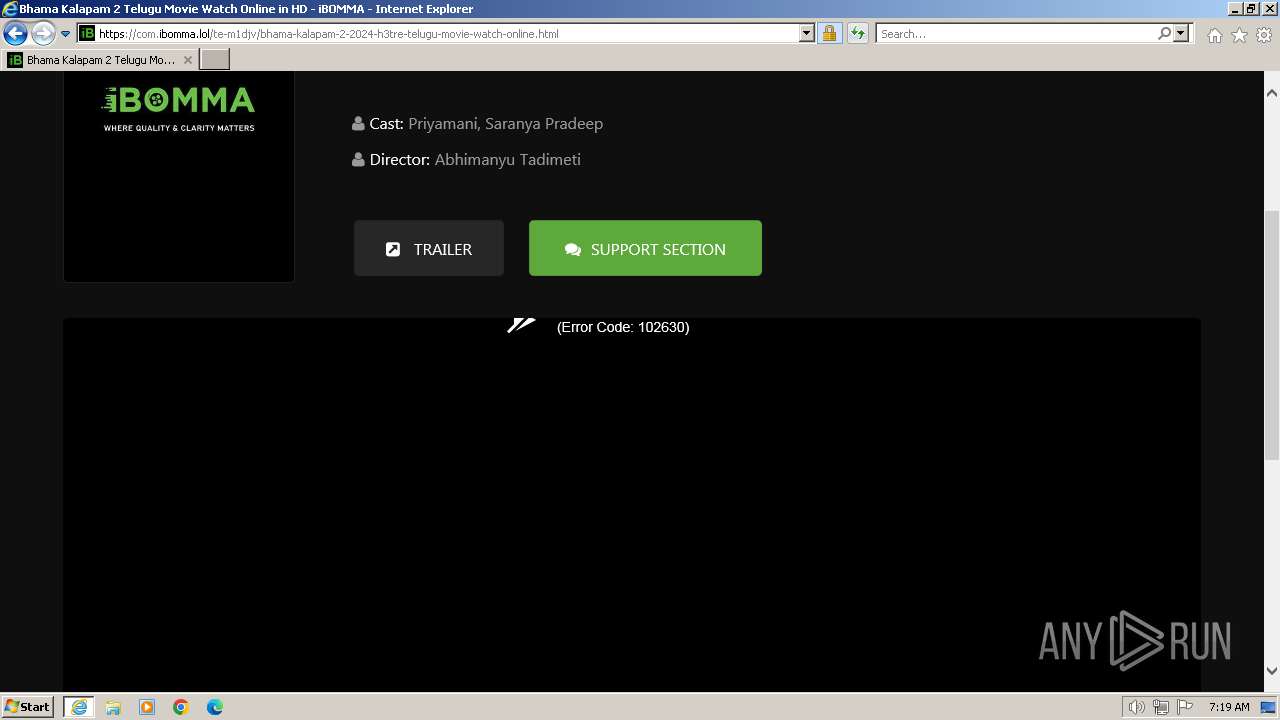The width and height of the screenshot is (1280, 720).
Task: Click the volume speaker tray icon
Action: coord(1137,707)
